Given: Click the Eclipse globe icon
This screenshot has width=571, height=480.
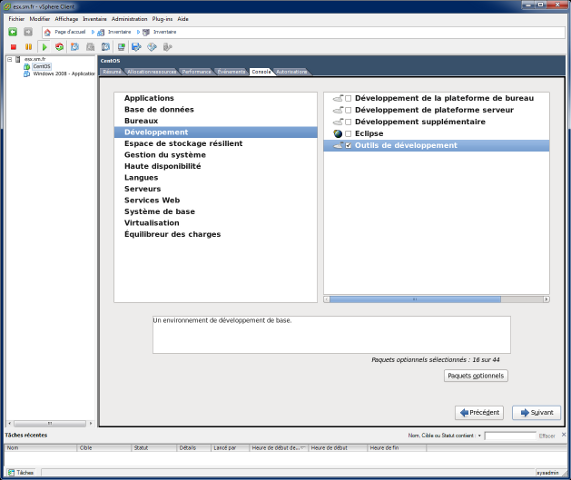Looking at the screenshot, I should tap(338, 134).
